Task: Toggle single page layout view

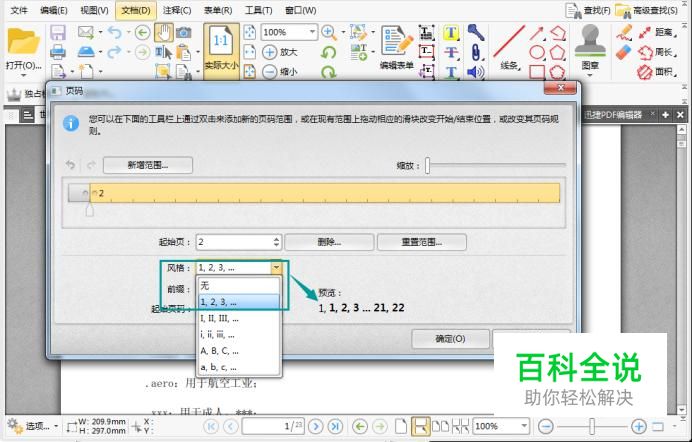Action: 401,426
